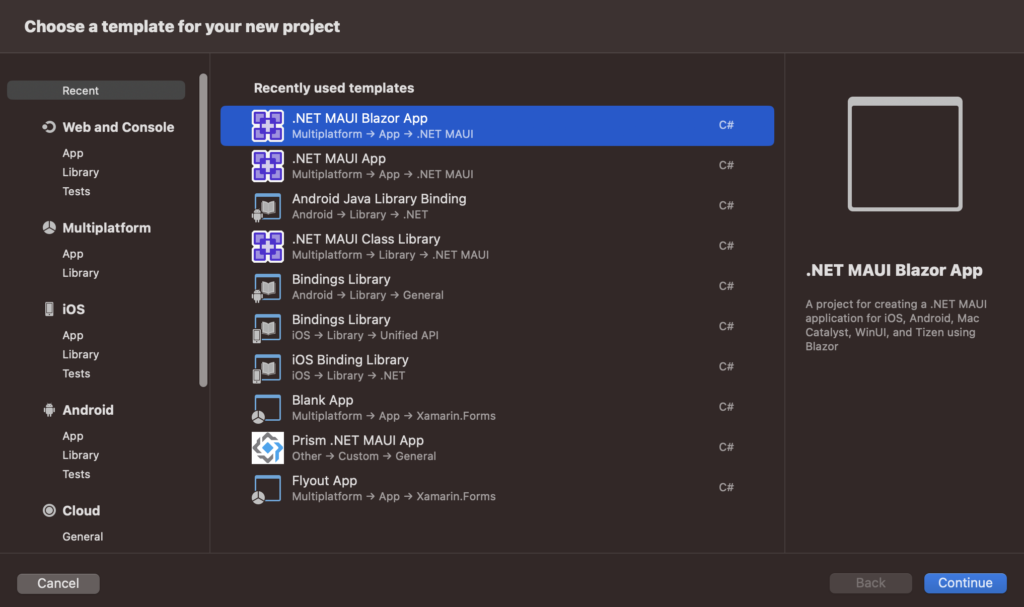Open the C# language selector for .NET MAUI App
Image resolution: width=1024 pixels, height=607 pixels.
coord(727,166)
